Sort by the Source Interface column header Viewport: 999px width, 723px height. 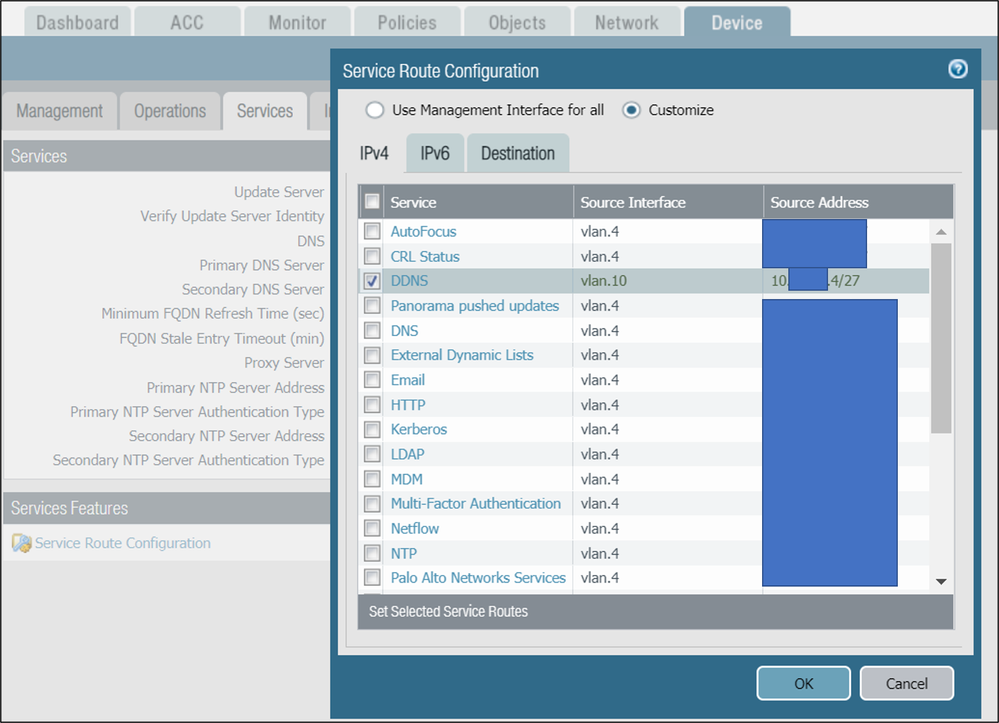click(x=668, y=202)
